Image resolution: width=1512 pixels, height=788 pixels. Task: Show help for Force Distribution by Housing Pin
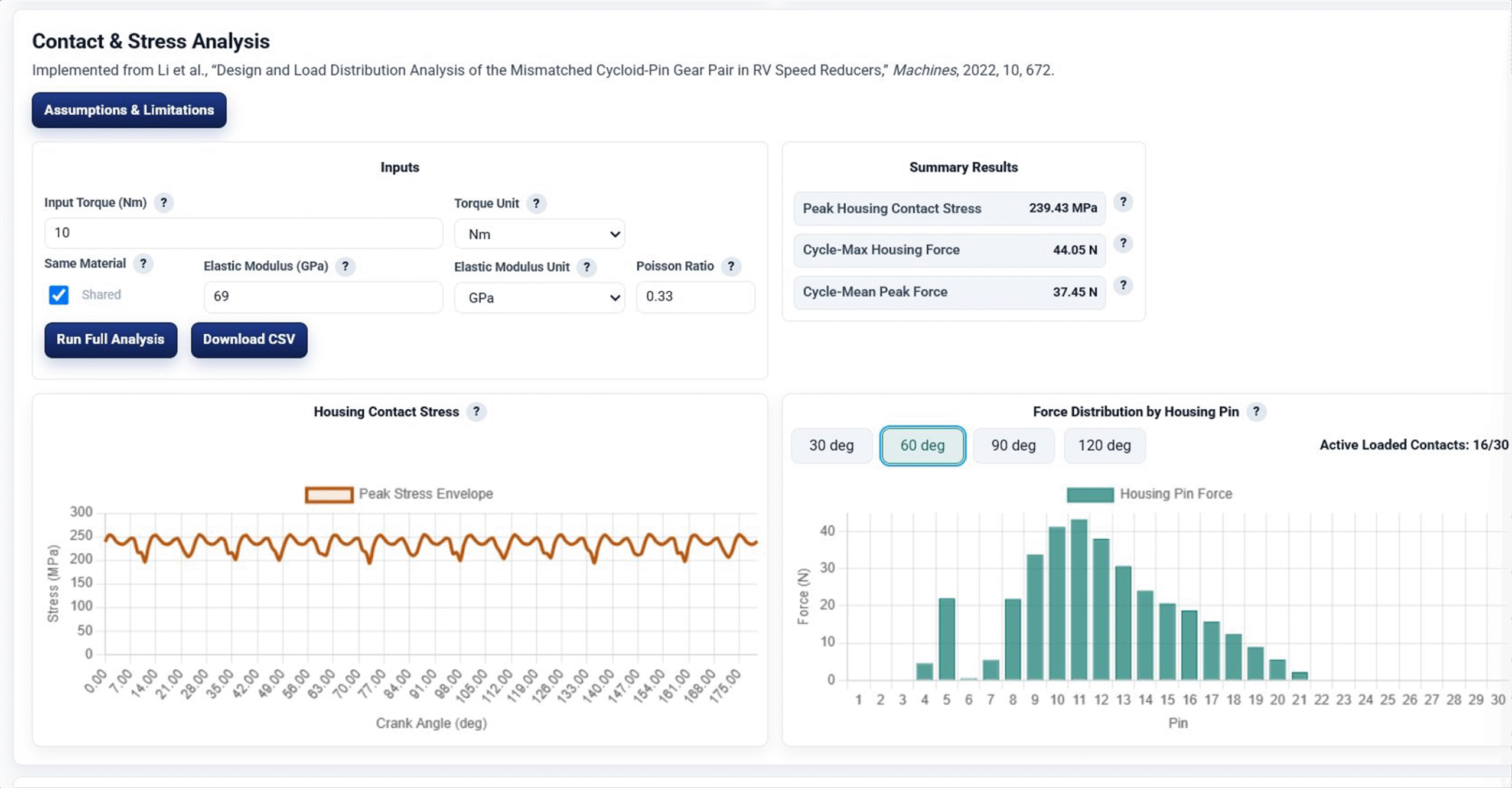(1256, 412)
